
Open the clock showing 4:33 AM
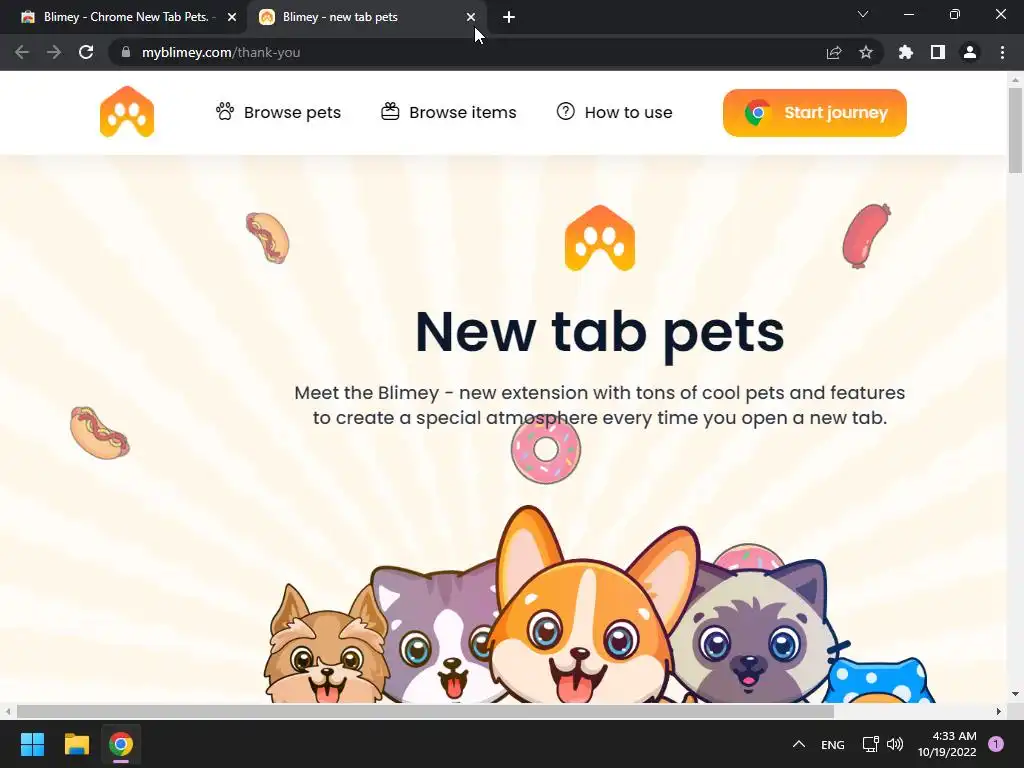click(947, 744)
